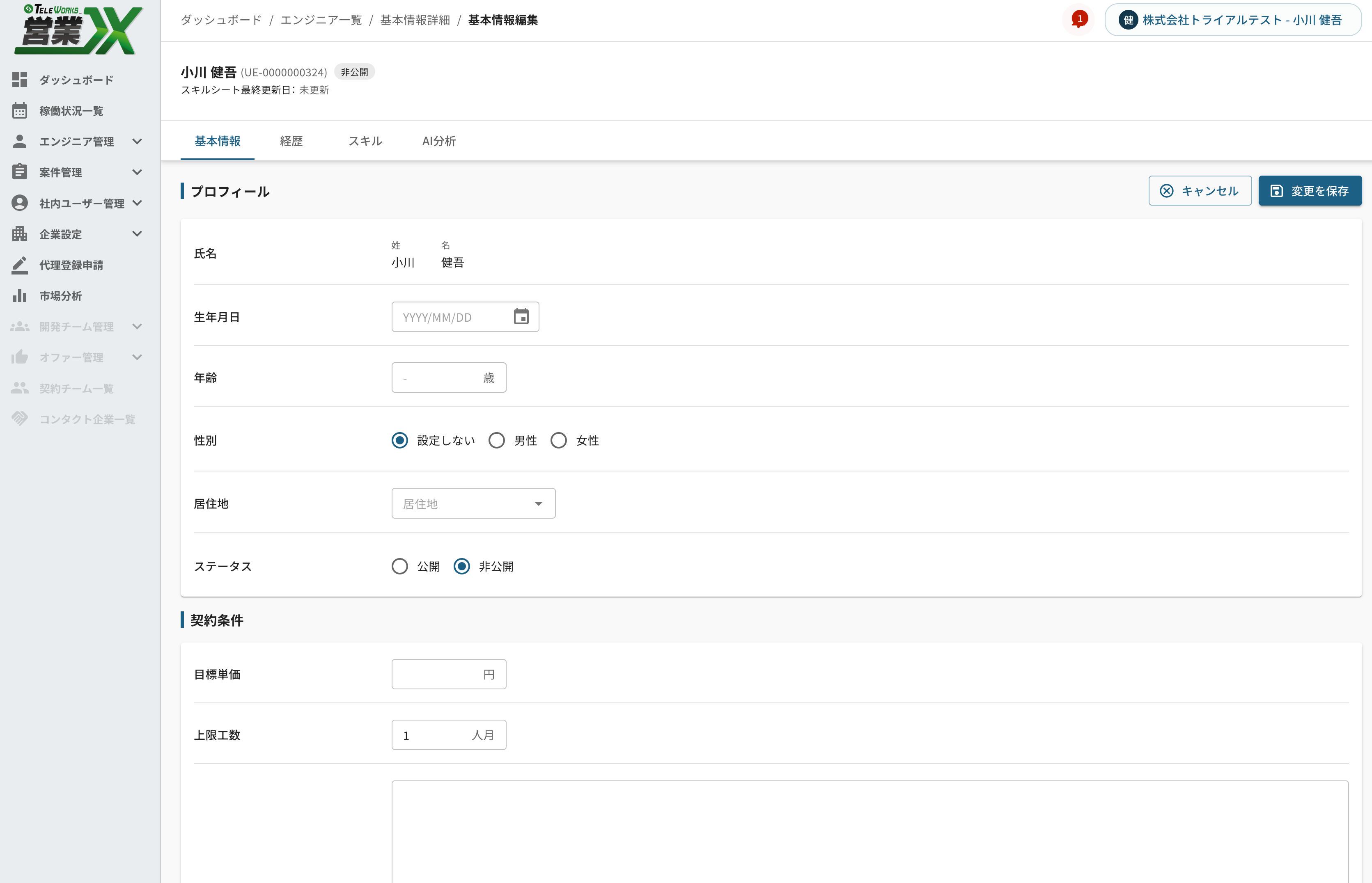Click the 市場分析 bar chart icon

point(20,296)
